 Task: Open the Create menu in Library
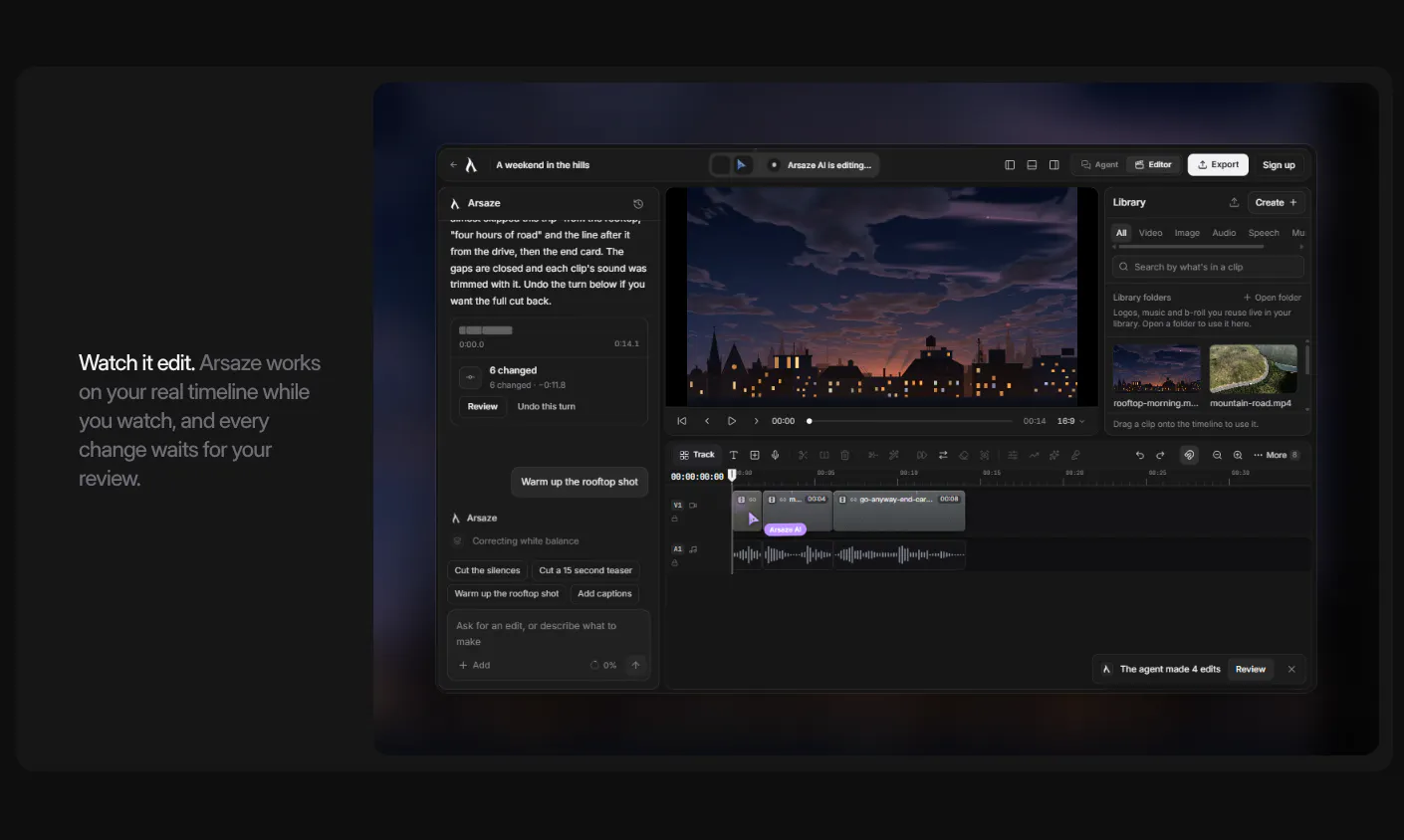[1276, 202]
